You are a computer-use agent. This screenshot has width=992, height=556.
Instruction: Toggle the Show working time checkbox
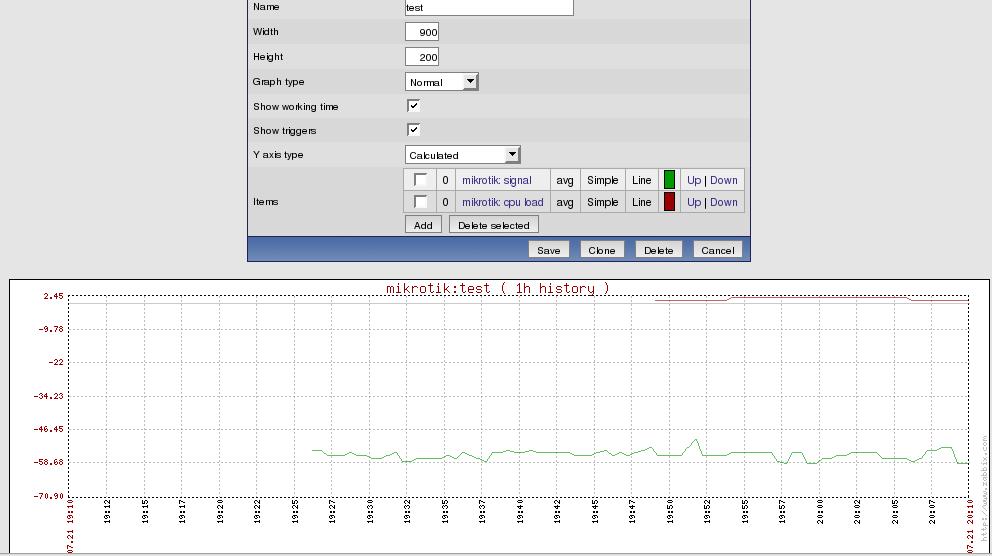point(413,106)
